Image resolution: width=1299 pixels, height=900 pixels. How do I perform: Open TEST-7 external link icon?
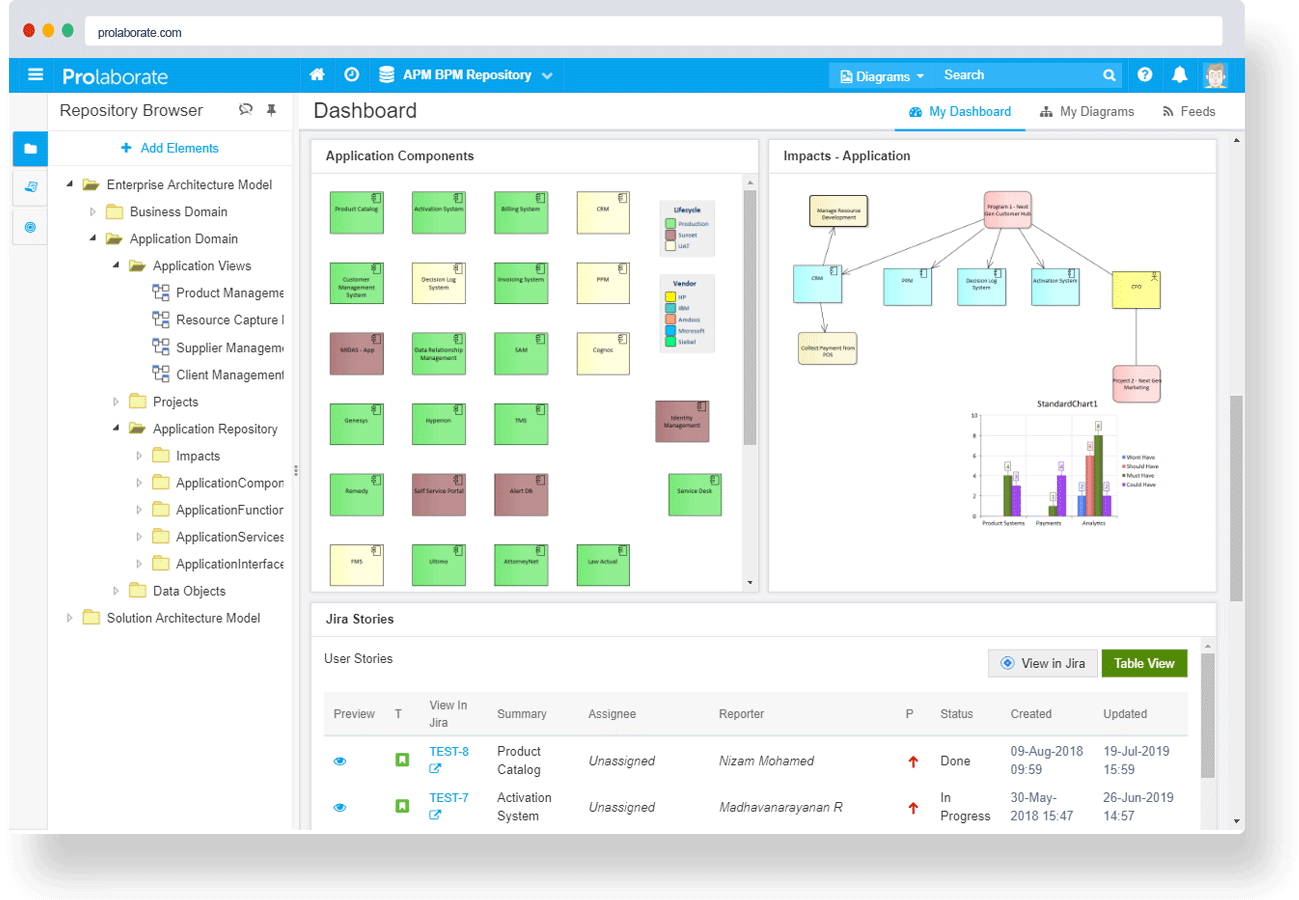435,815
